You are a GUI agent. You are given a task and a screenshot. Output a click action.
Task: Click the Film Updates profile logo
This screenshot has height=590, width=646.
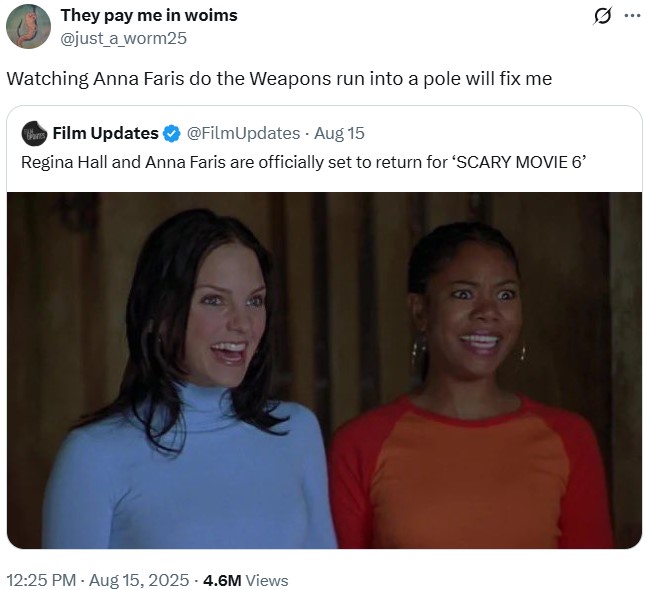35,133
